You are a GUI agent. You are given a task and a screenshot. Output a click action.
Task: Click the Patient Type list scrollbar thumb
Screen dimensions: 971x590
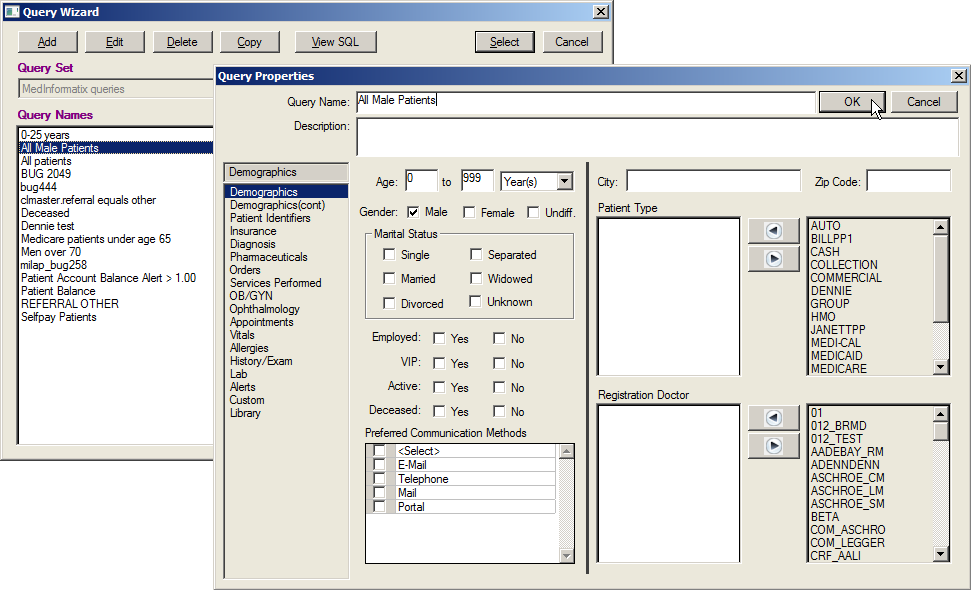pyautogui.click(x=941, y=279)
